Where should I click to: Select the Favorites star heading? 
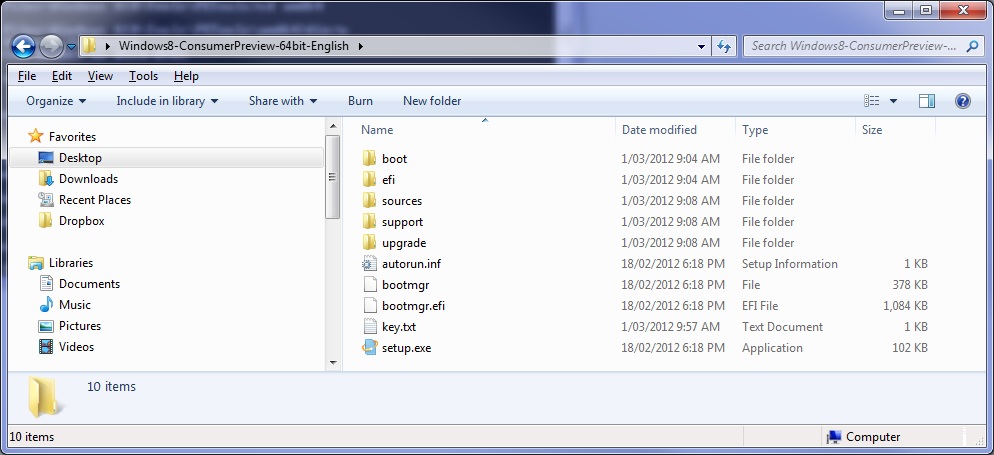62,136
